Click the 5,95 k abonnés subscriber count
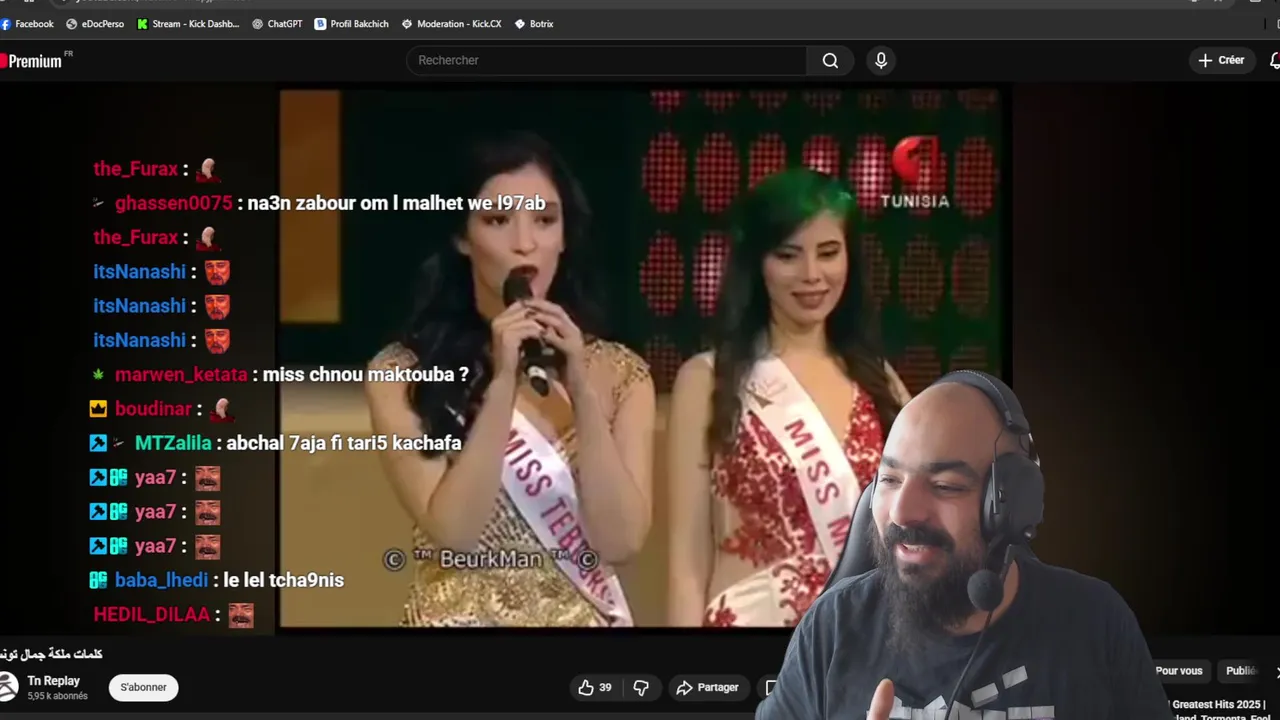Image resolution: width=1280 pixels, height=720 pixels. pyautogui.click(x=57, y=696)
